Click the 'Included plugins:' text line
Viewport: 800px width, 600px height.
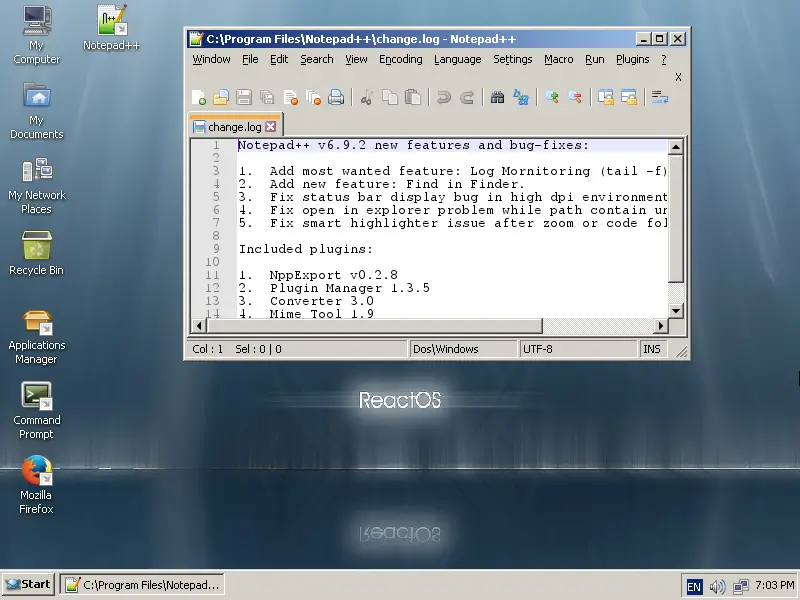[306, 249]
